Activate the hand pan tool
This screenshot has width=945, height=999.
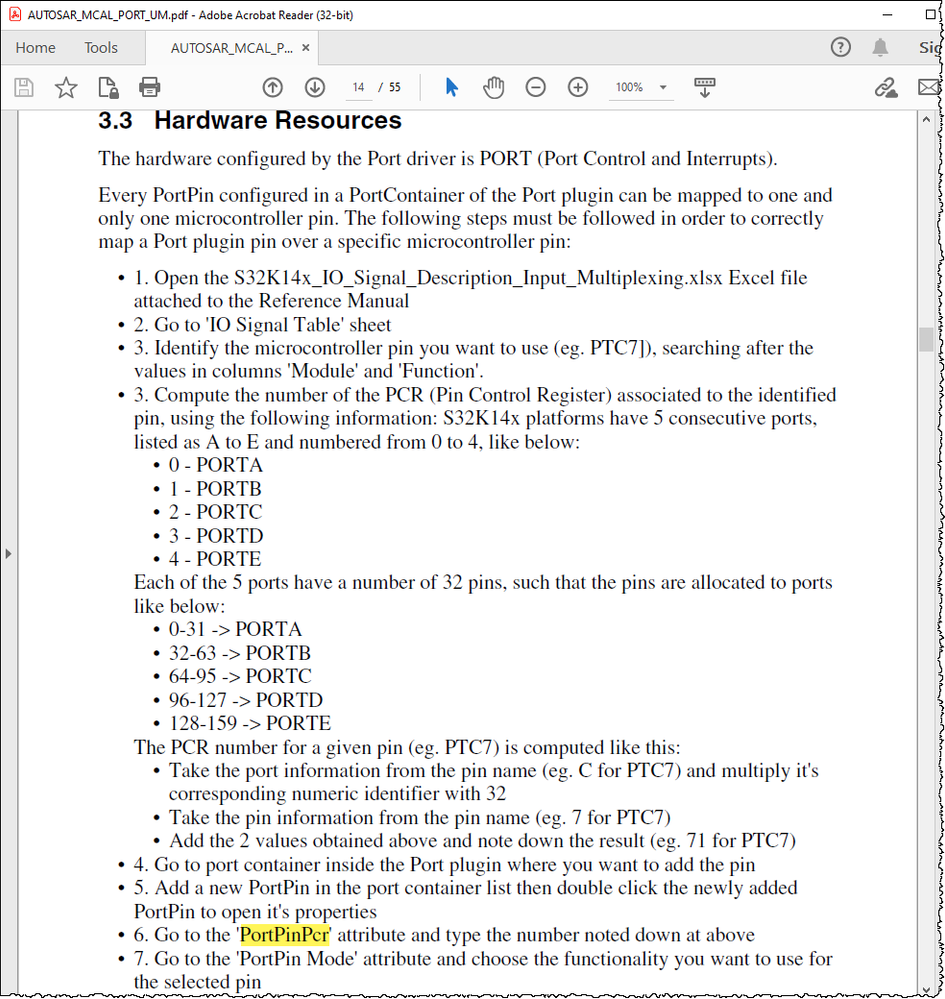493,87
